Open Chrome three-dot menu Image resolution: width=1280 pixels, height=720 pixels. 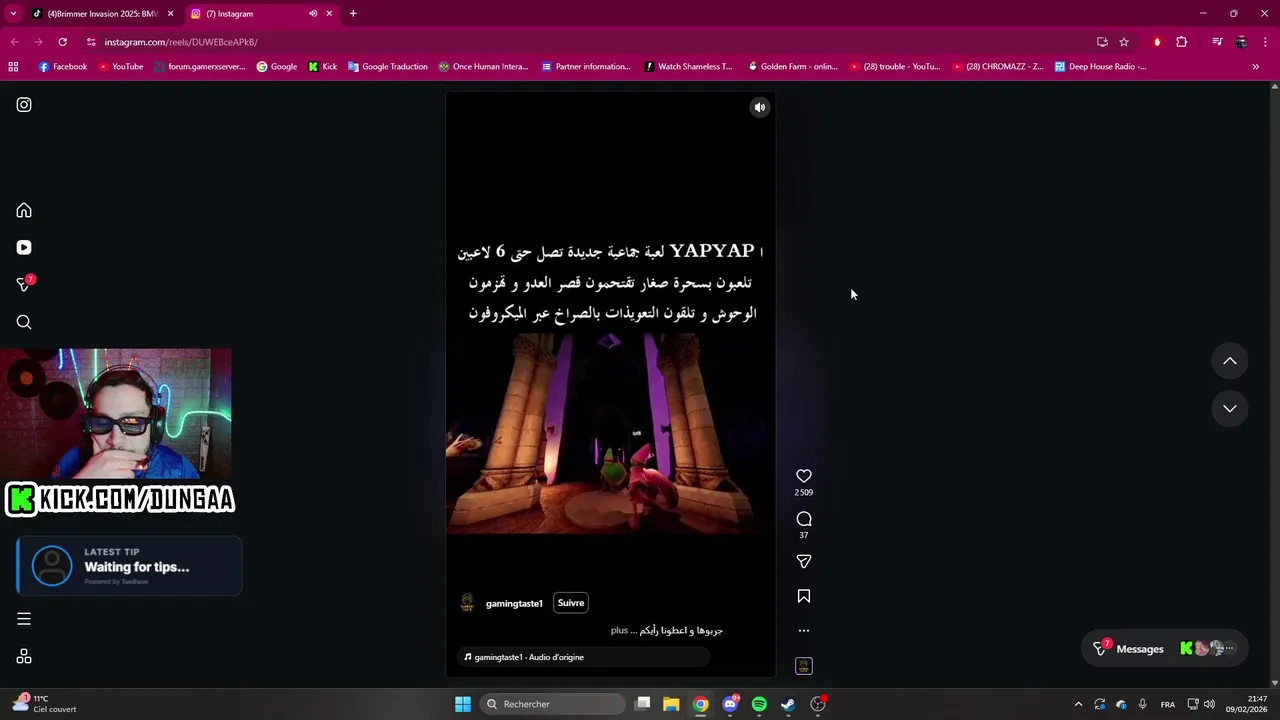coord(1266,42)
